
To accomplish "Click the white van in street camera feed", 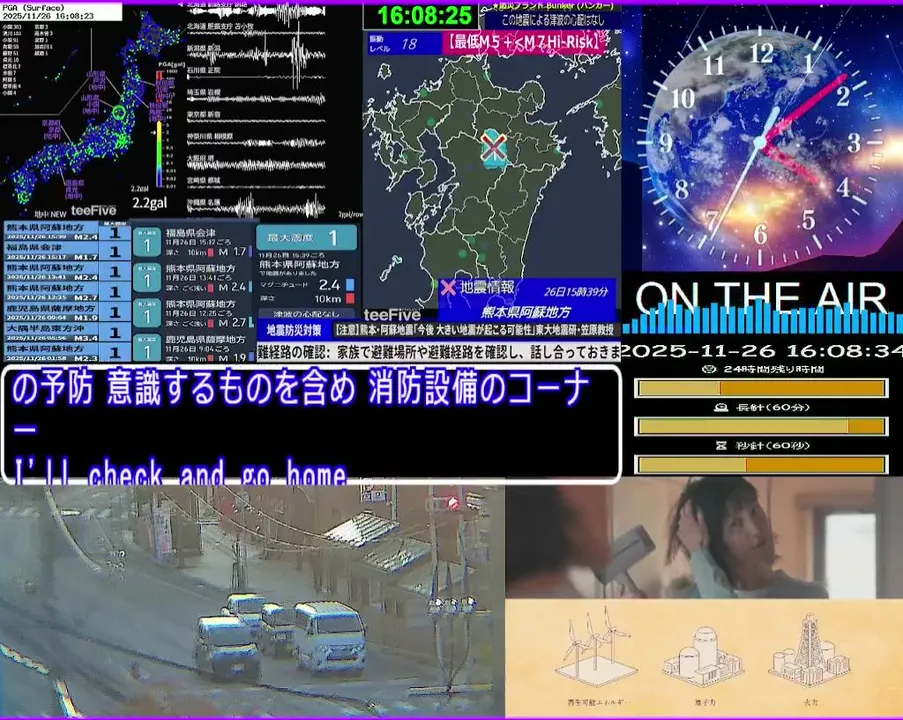I will point(329,637).
